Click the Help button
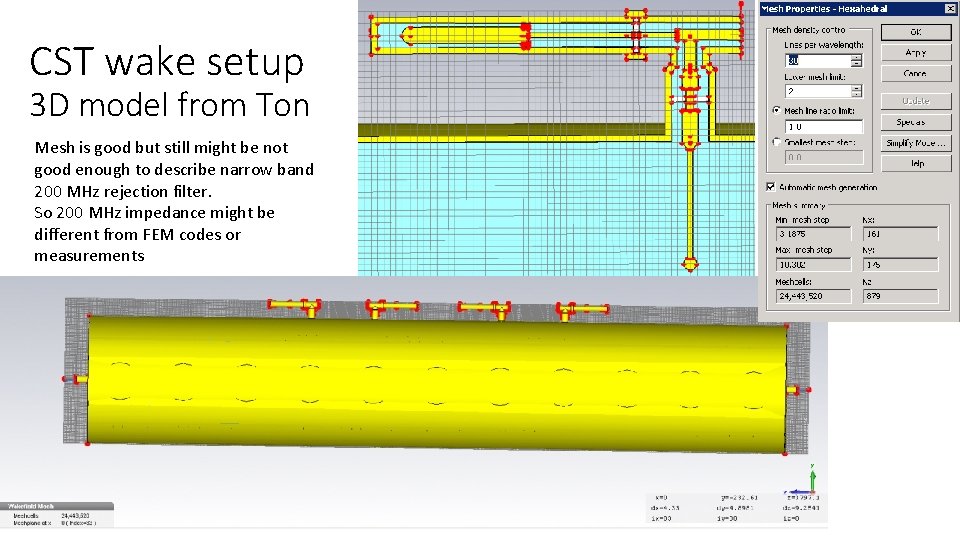The height and width of the screenshot is (540, 960). (915, 163)
